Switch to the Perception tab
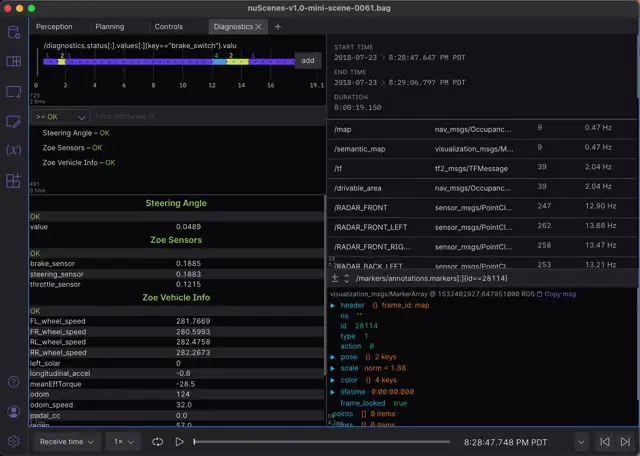Image resolution: width=640 pixels, height=456 pixels. [x=54, y=26]
